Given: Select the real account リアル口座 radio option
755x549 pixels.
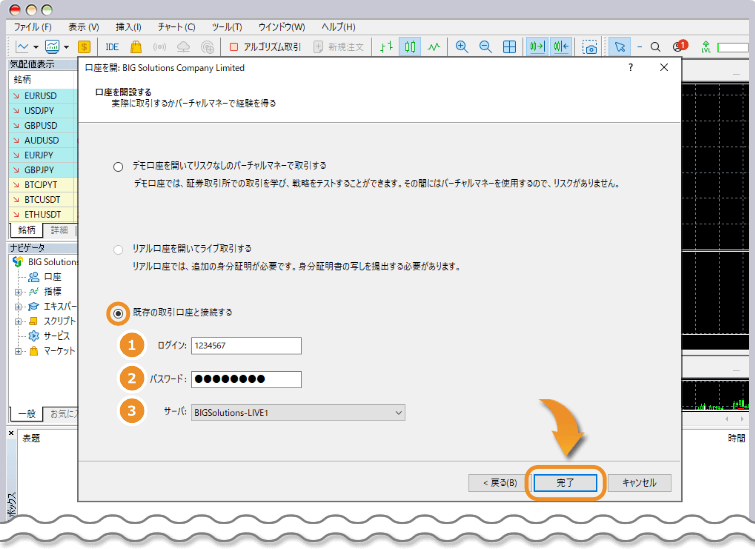Looking at the screenshot, I should click(x=118, y=249).
